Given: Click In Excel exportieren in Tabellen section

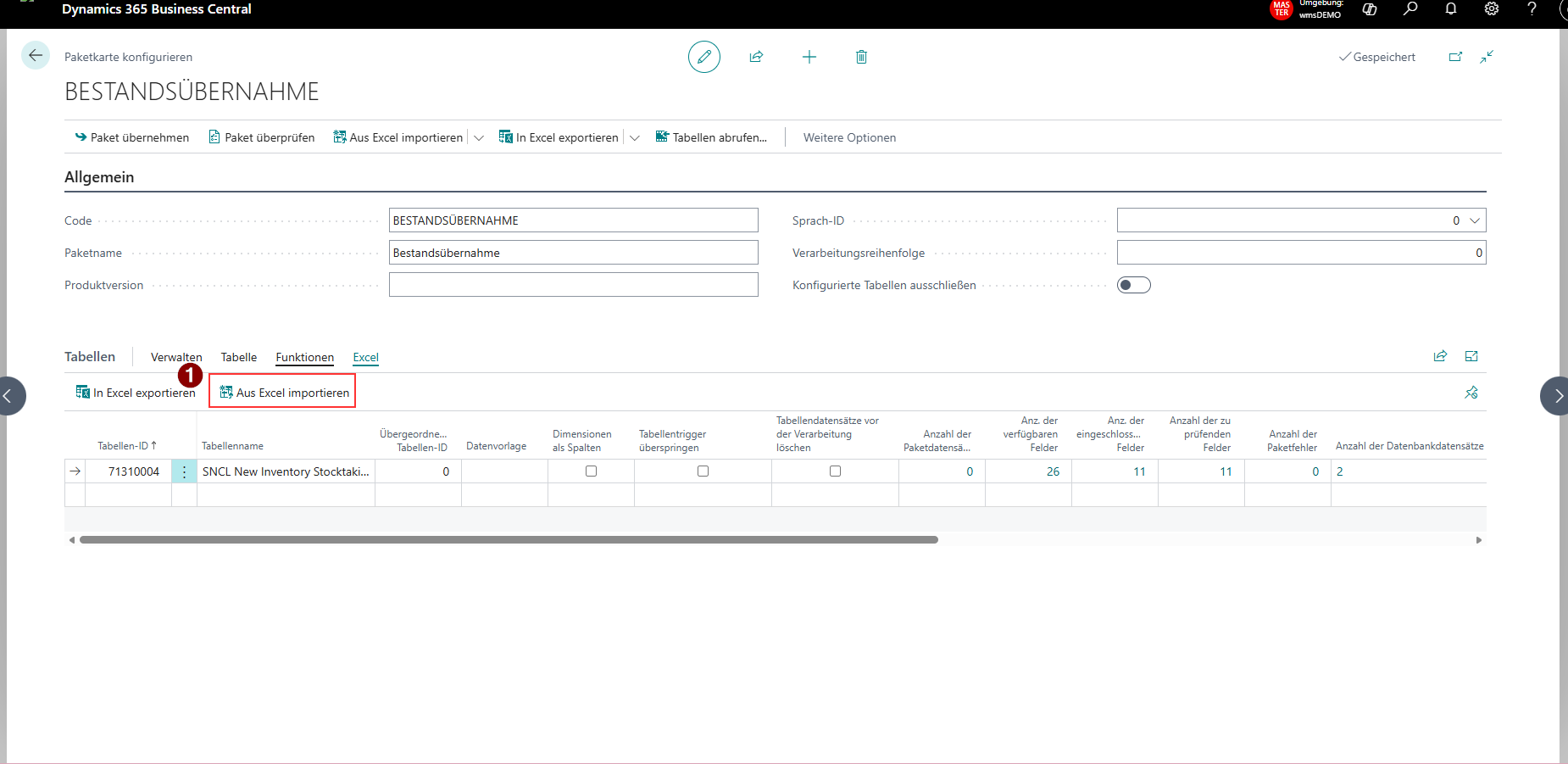Looking at the screenshot, I should (x=136, y=393).
